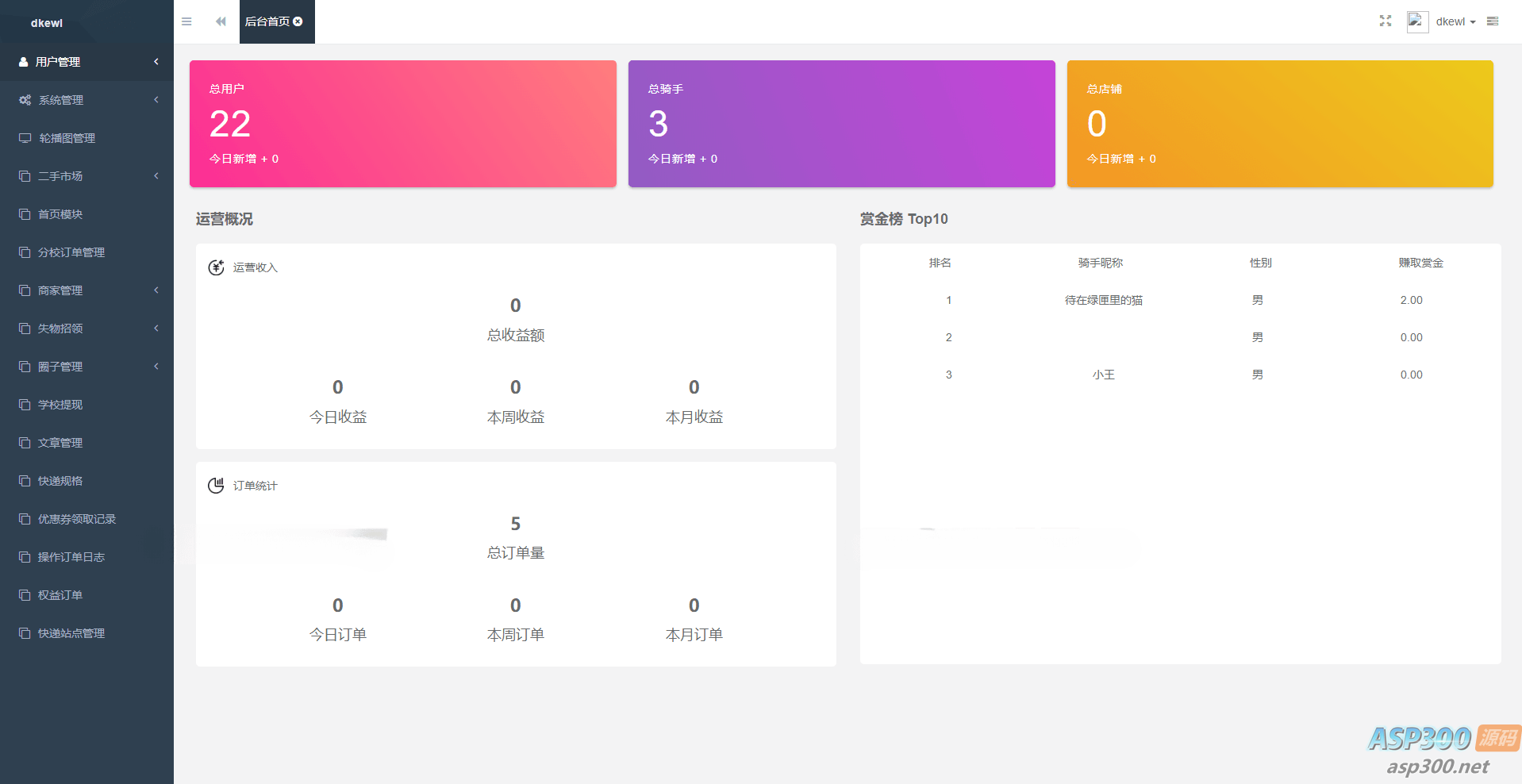Click the 总订单量 label
The image size is (1522, 784).
pyautogui.click(x=516, y=553)
